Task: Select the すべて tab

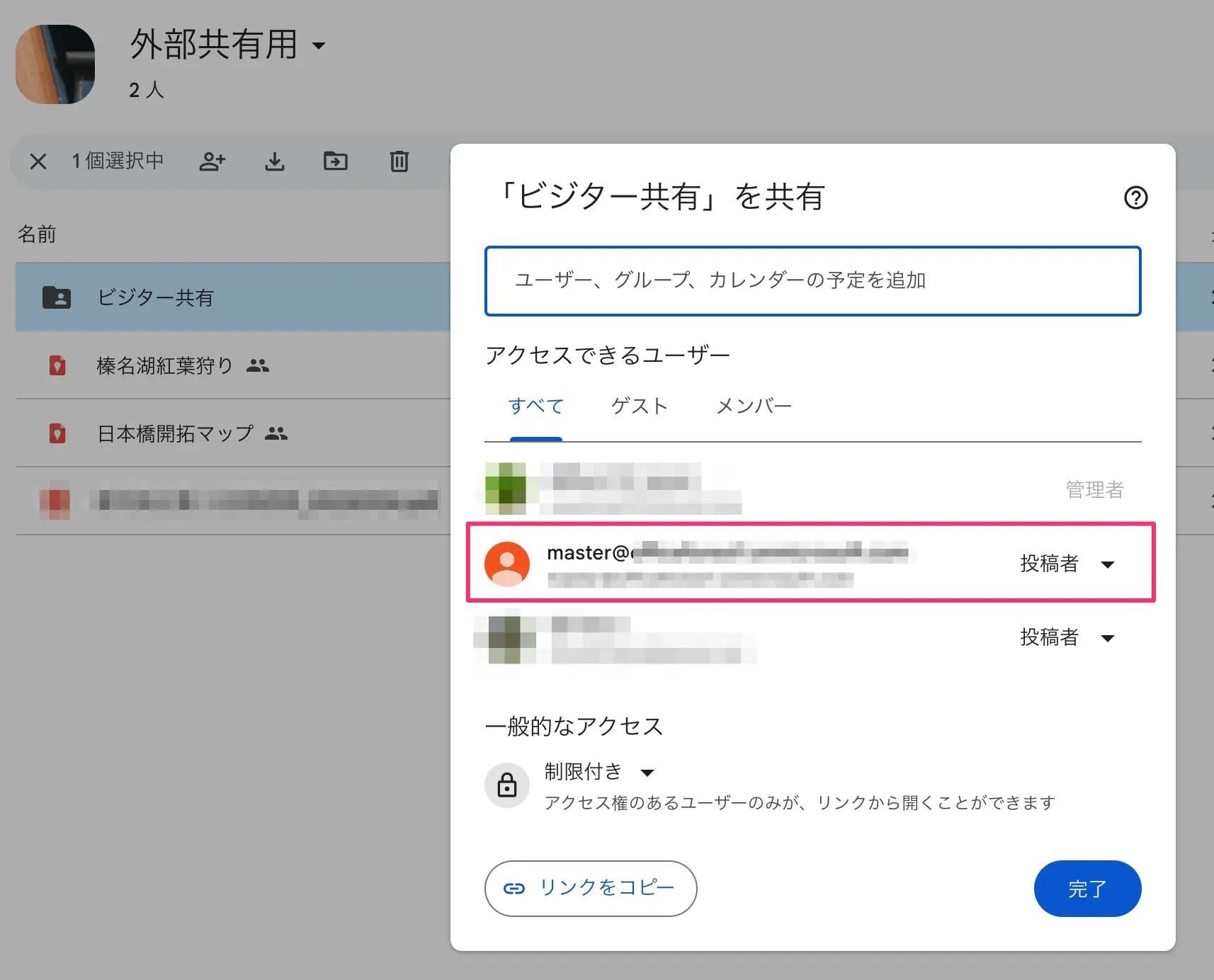Action: [536, 406]
